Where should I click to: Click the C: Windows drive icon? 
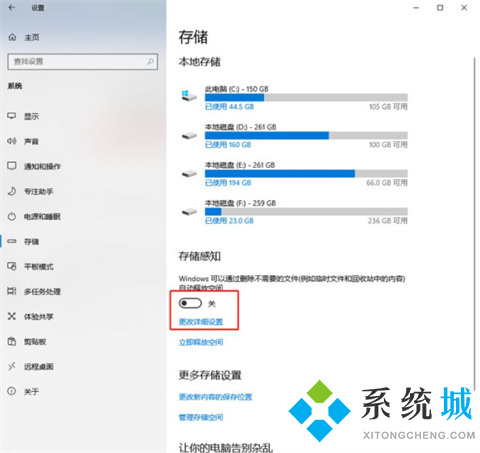tap(189, 96)
